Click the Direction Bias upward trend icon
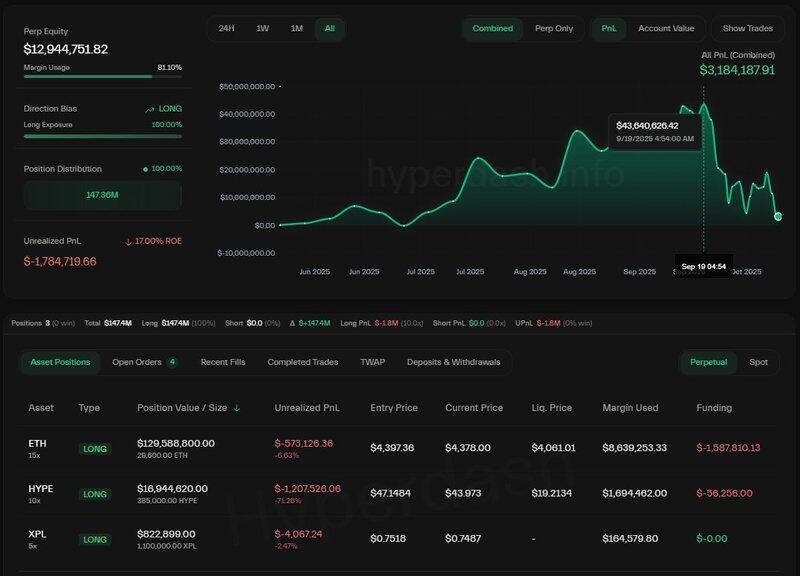This screenshot has height=576, width=800. (x=149, y=109)
